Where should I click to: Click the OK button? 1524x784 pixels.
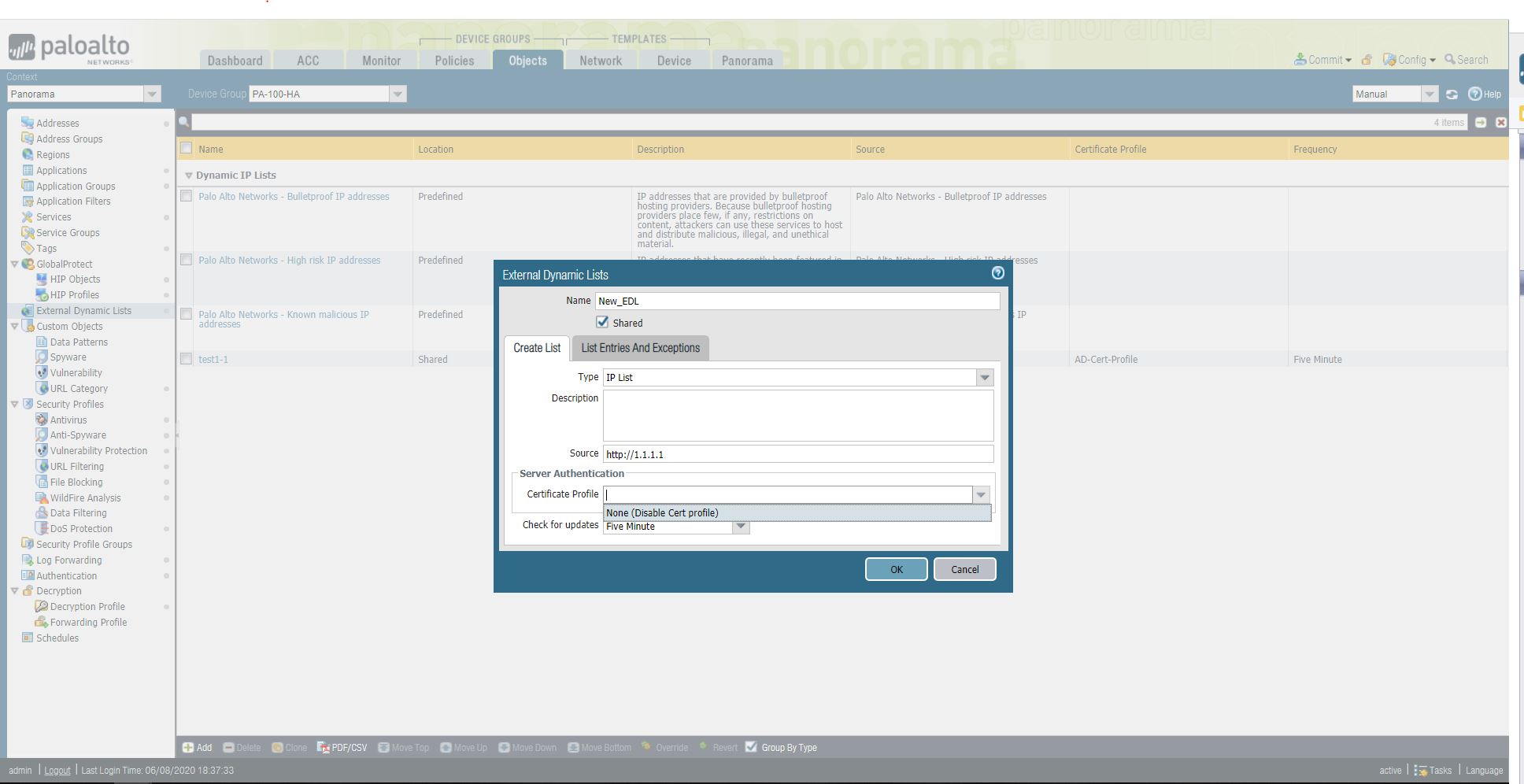(896, 569)
